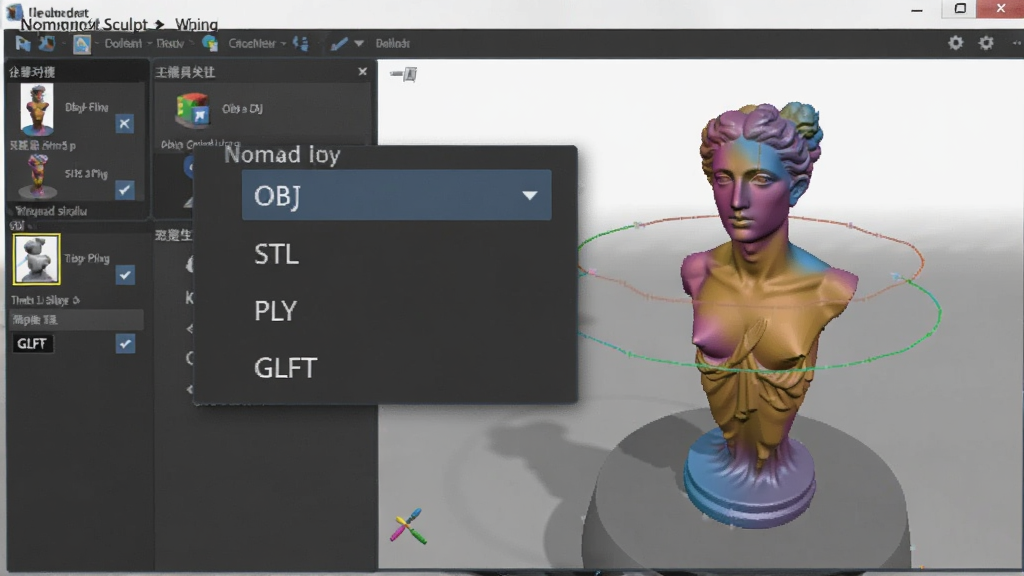The width and height of the screenshot is (1024, 576).
Task: Click the flag arrow icon in the toolbar
Action: click(x=23, y=44)
